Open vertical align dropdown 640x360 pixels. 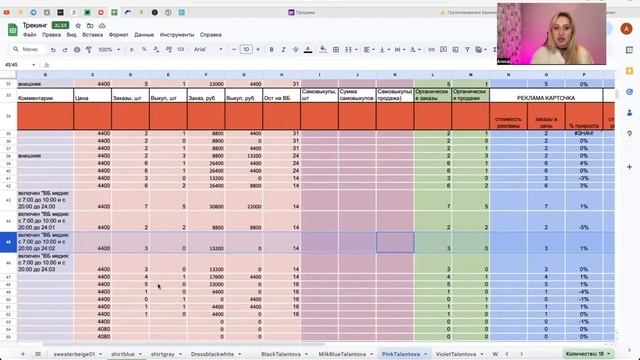[384, 49]
